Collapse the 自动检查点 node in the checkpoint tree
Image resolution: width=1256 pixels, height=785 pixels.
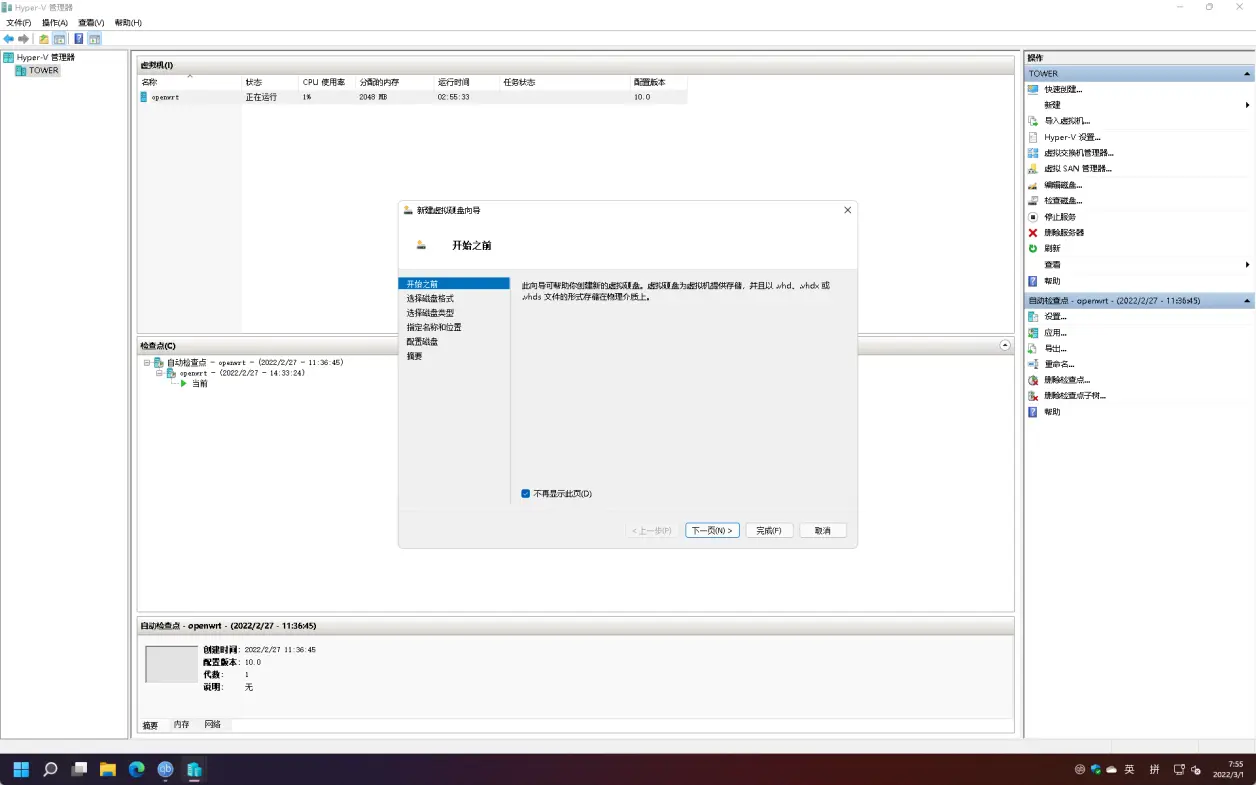147,362
